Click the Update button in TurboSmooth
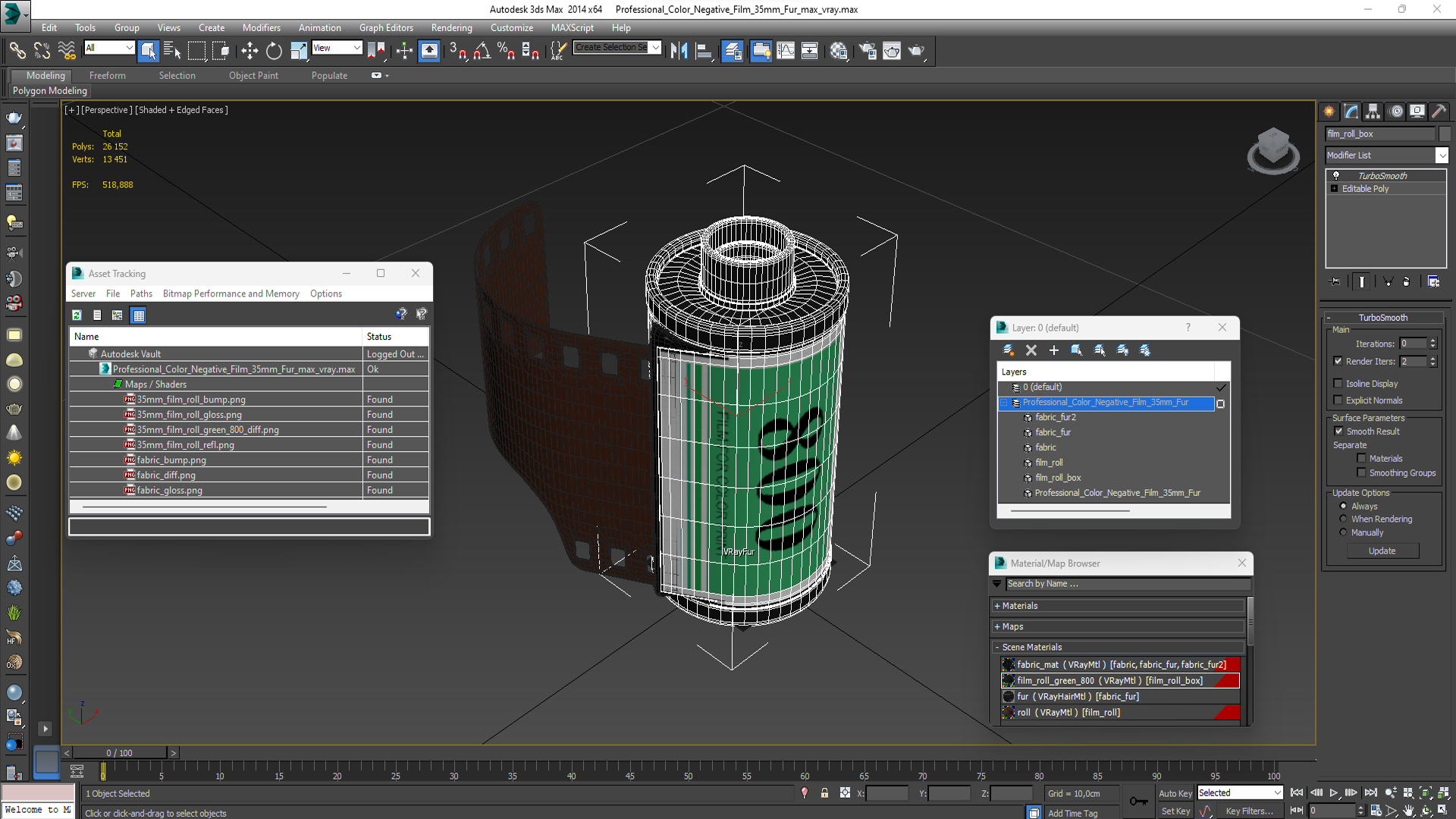Viewport: 1456px width, 819px height. 1382,551
